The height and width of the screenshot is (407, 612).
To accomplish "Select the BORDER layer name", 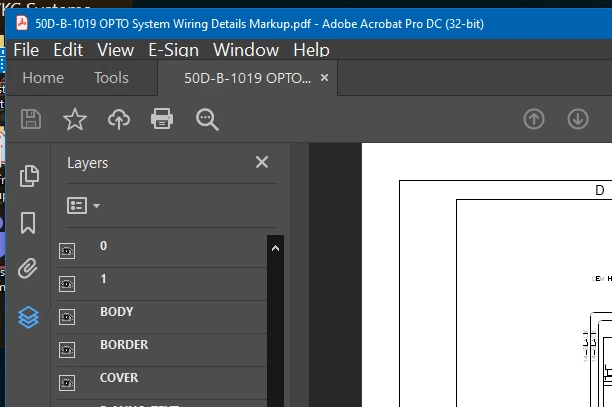I will [124, 345].
